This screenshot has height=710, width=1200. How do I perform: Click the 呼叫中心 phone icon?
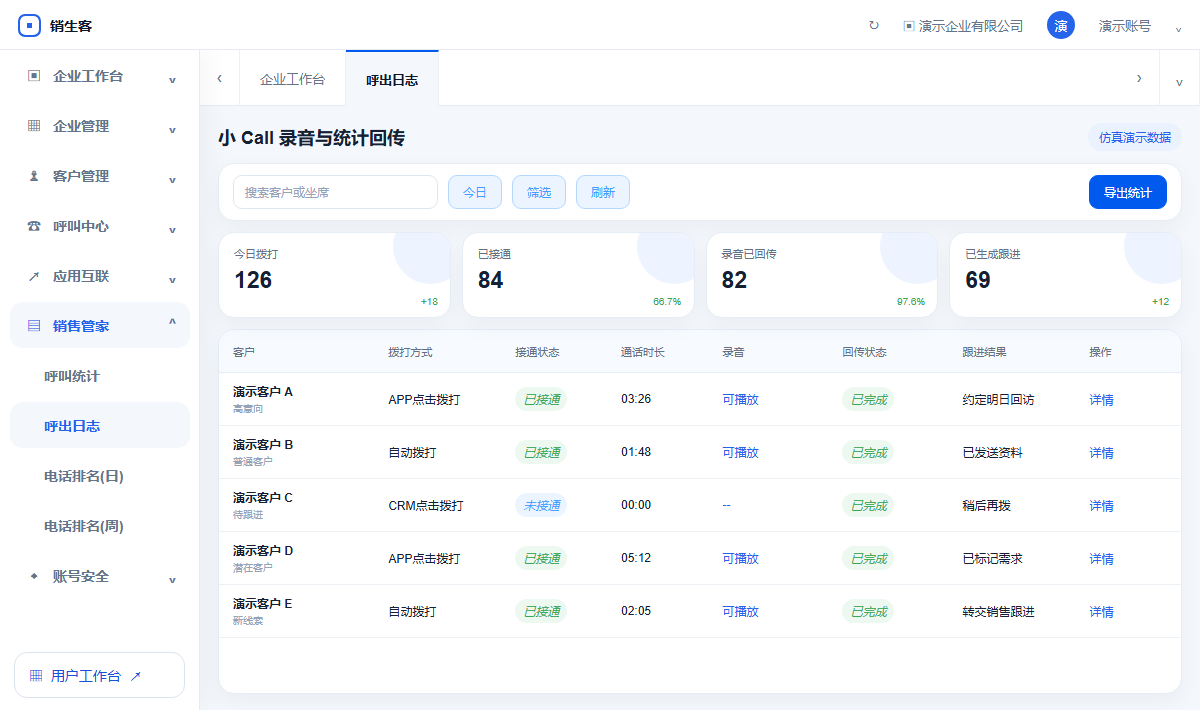coord(34,226)
